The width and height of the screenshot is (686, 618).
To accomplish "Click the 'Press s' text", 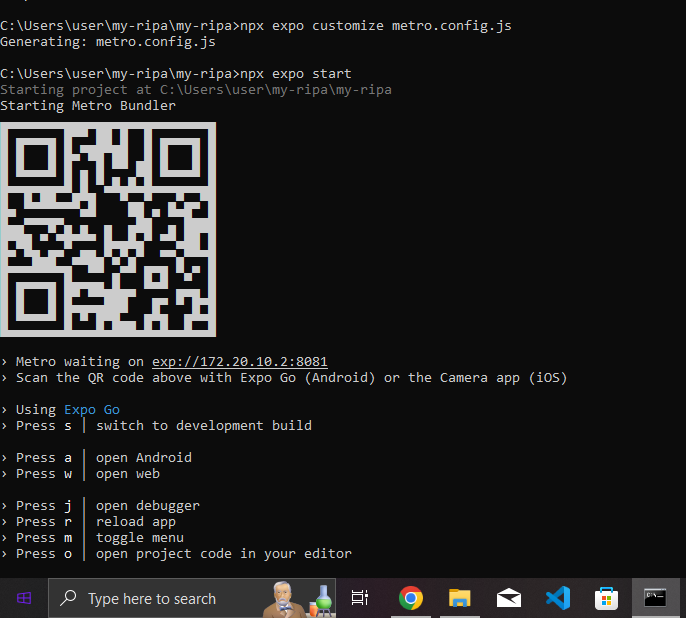I will pos(44,426).
